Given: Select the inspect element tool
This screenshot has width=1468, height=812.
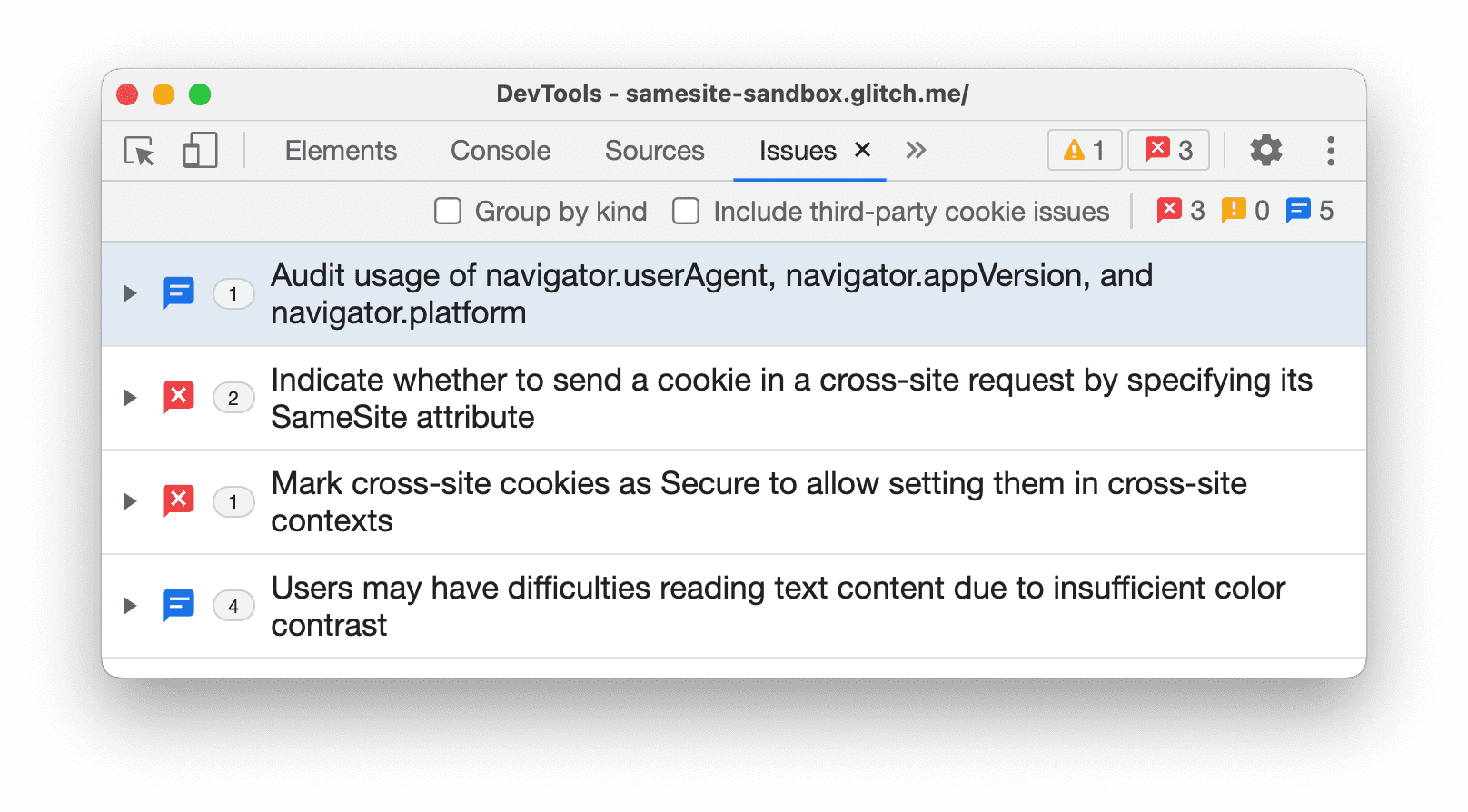Looking at the screenshot, I should click(138, 150).
